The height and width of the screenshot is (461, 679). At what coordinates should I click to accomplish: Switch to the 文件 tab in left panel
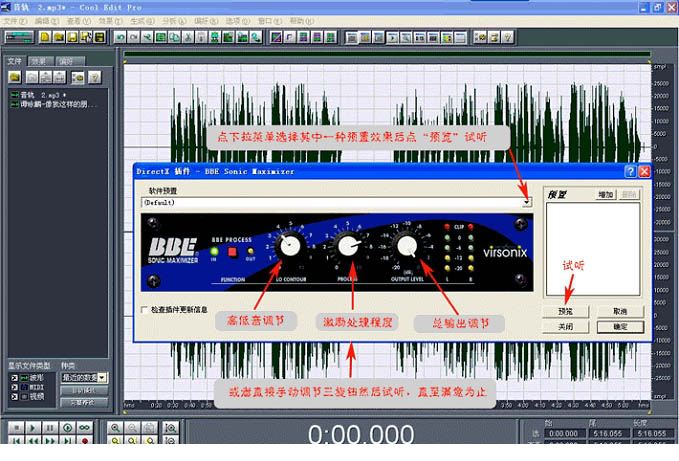[15, 61]
